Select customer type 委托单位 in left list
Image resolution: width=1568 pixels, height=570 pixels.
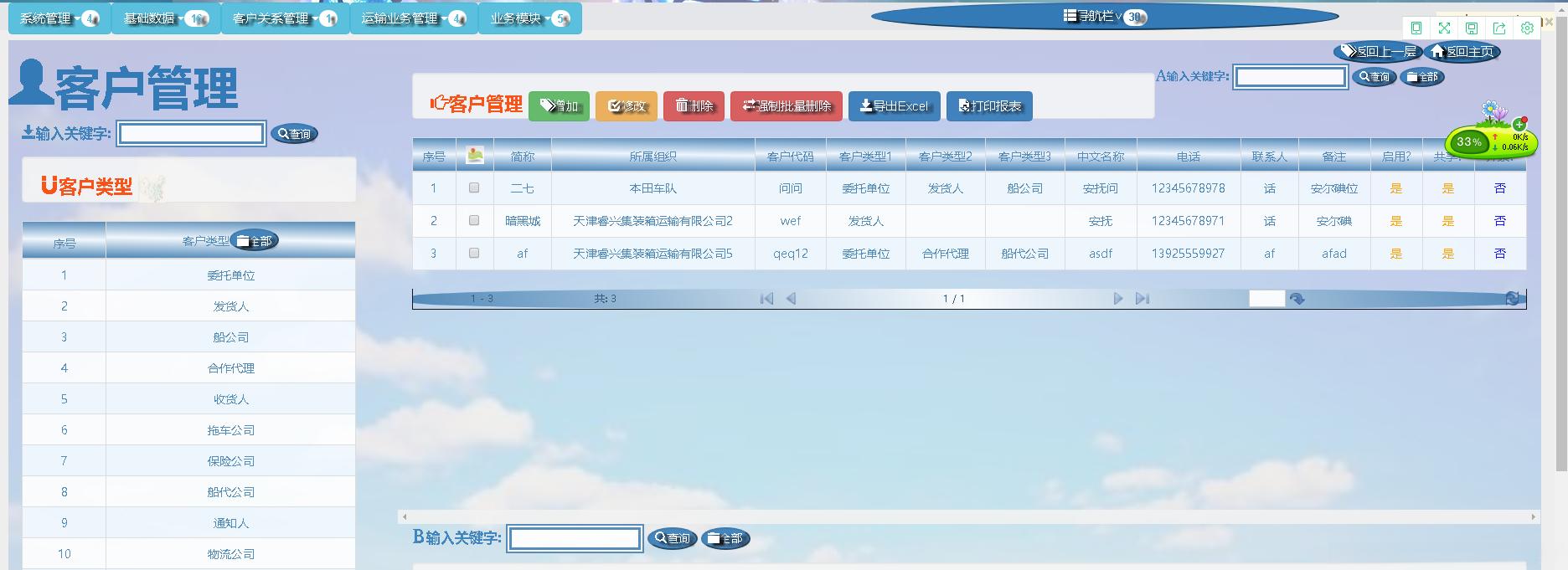[231, 275]
